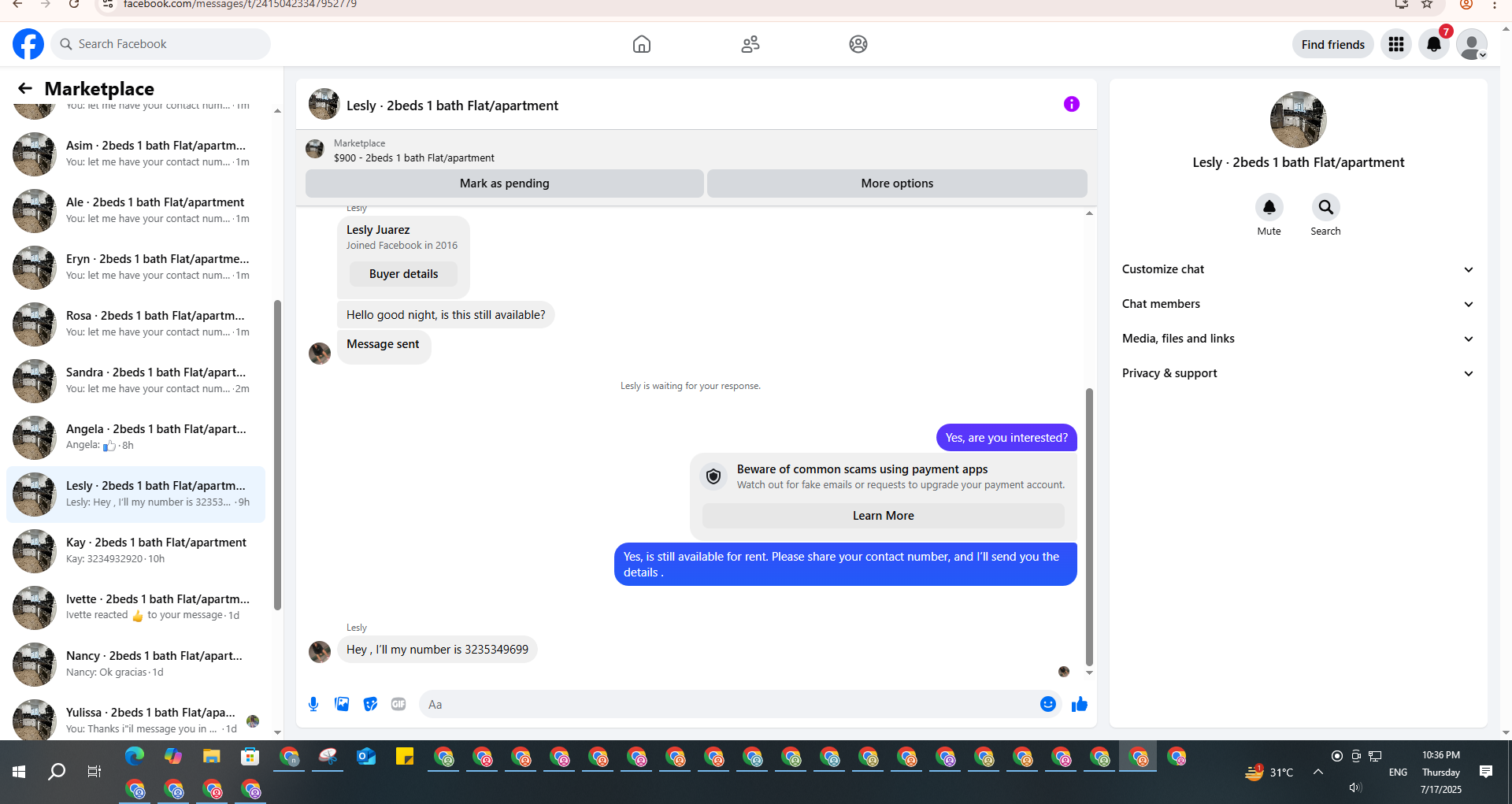The height and width of the screenshot is (804, 1512).
Task: Reload the page in browser toolbar
Action: pyautogui.click(x=74, y=4)
